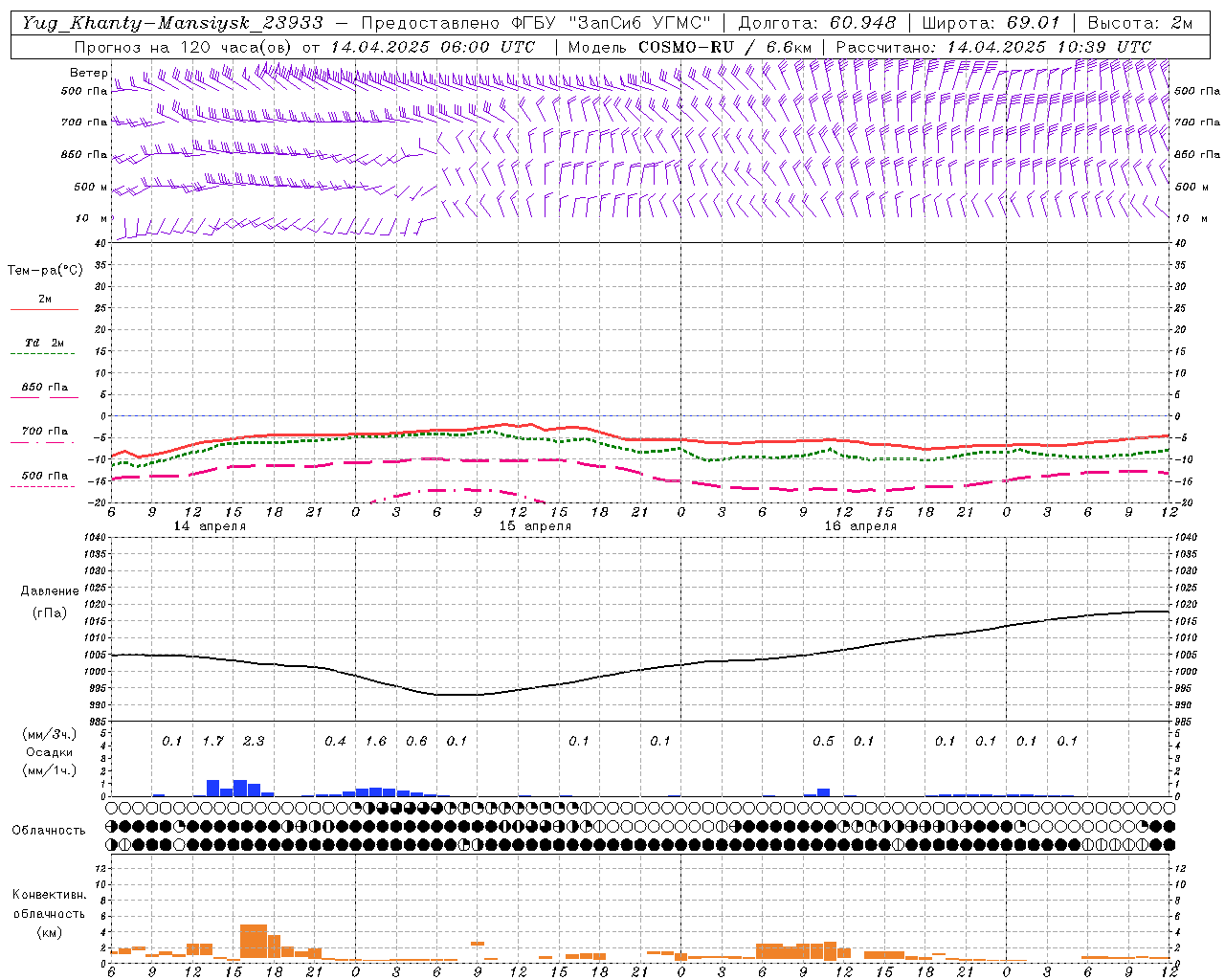
Task: Click the Облачность cloud cover label
Action: tap(49, 831)
